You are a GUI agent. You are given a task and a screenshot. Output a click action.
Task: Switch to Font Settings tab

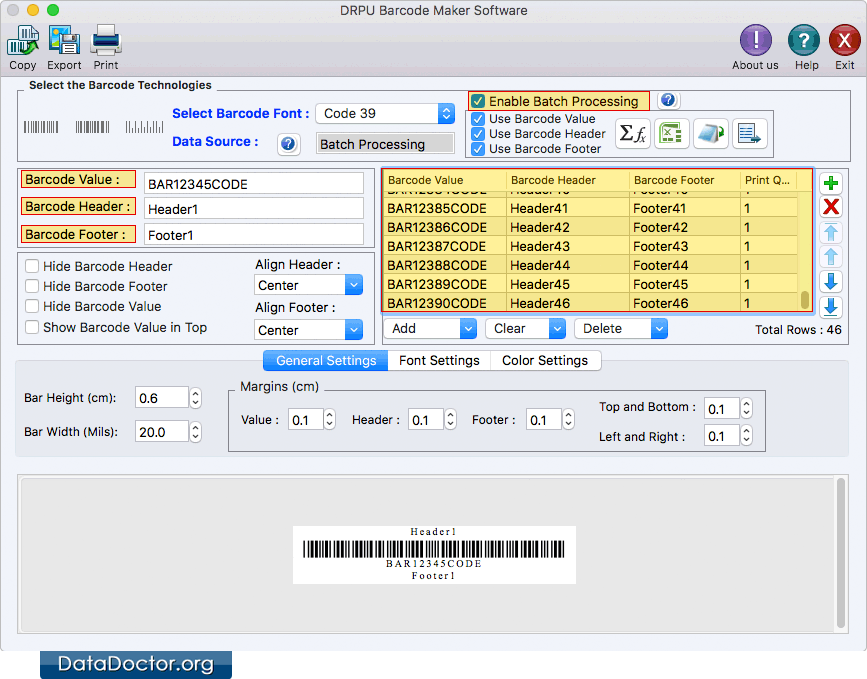[439, 361]
